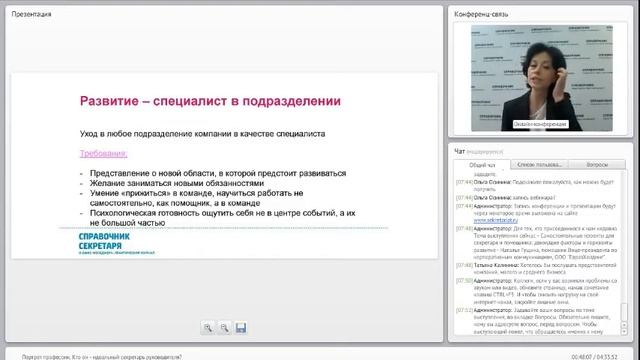Image resolution: width=640 pixels, height=360 pixels.
Task: Switch to the Общий чат tab
Action: (482, 165)
